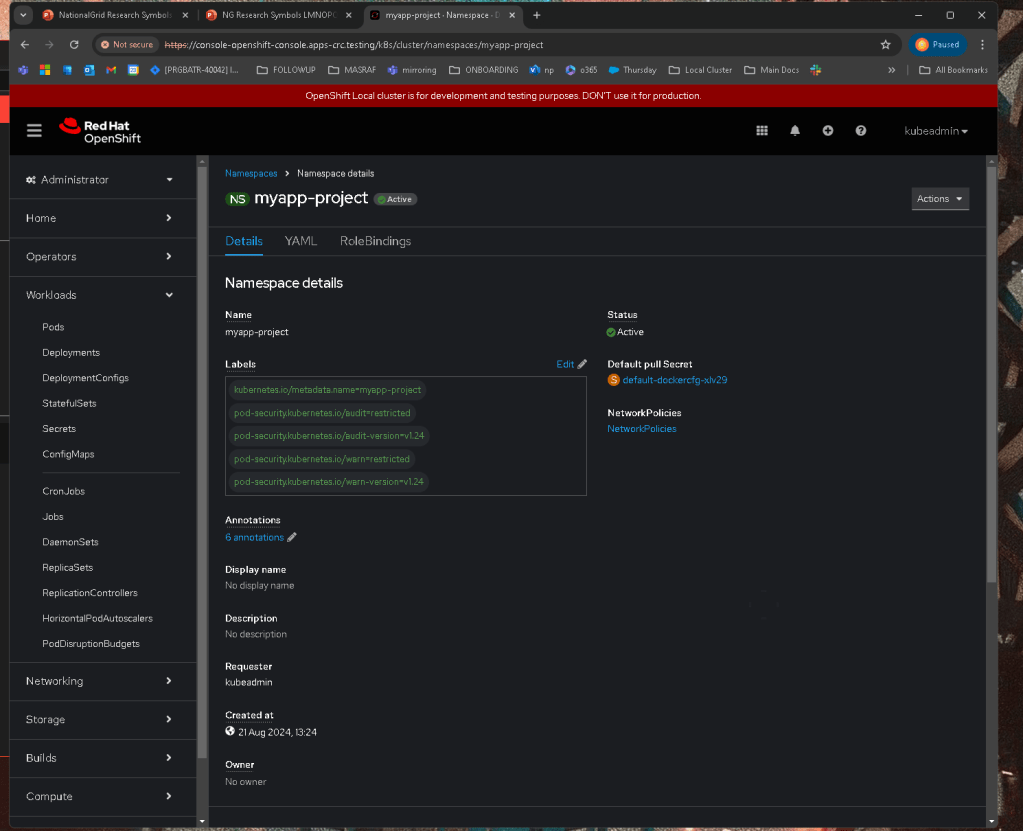Open a new browser tab with plus
Screen dimensions: 1023x831
536,15
